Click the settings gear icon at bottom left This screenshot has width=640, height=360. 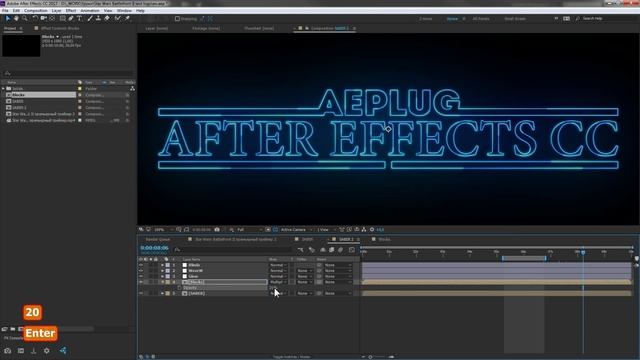coord(47,351)
